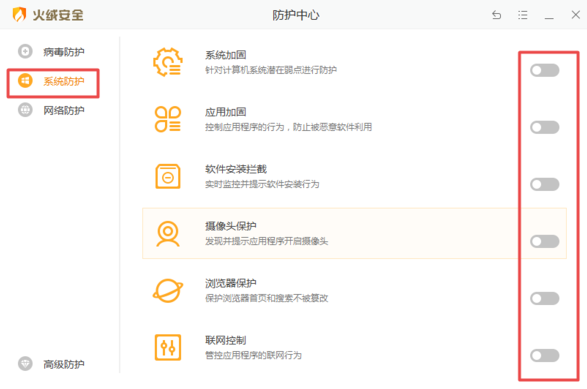Screen dimensions: 587x389
Task: Click the Huorong Security flame shield logo
Action: click(x=19, y=15)
